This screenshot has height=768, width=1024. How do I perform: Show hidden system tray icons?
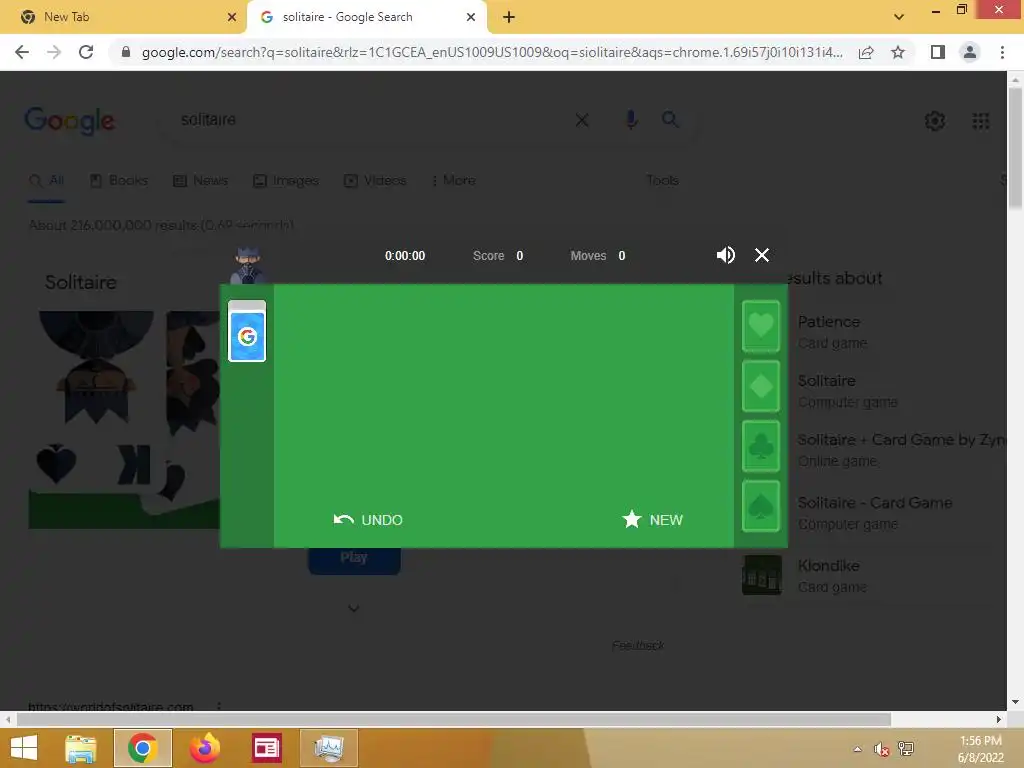point(857,749)
